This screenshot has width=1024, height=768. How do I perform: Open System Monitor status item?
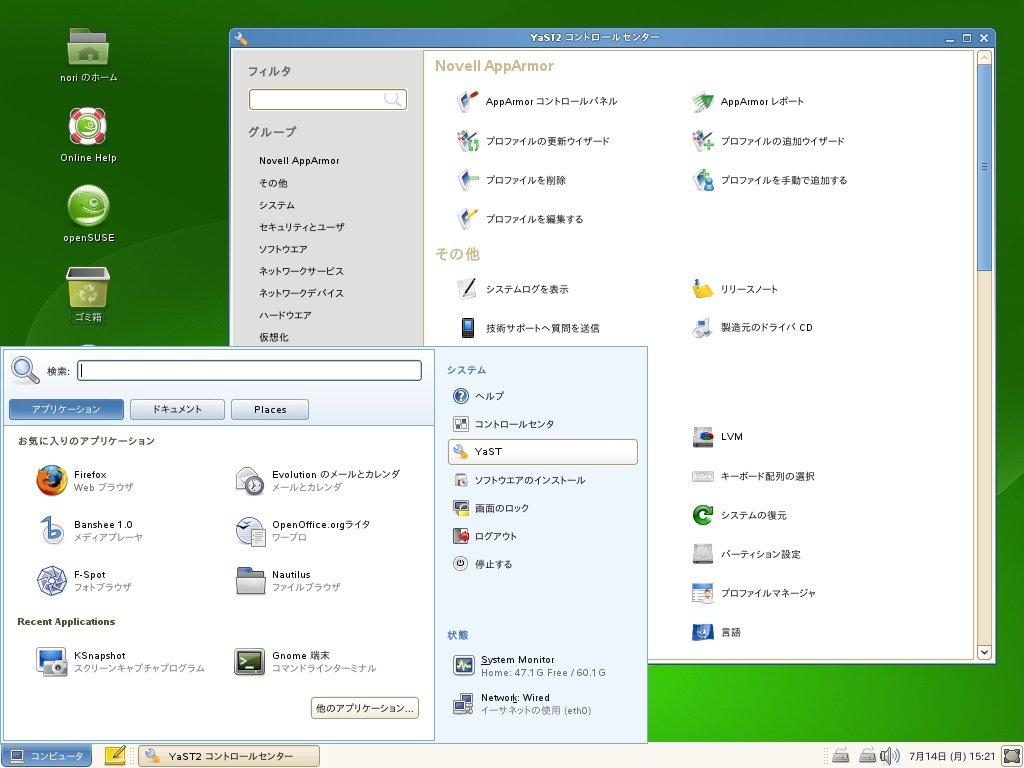tap(529, 665)
